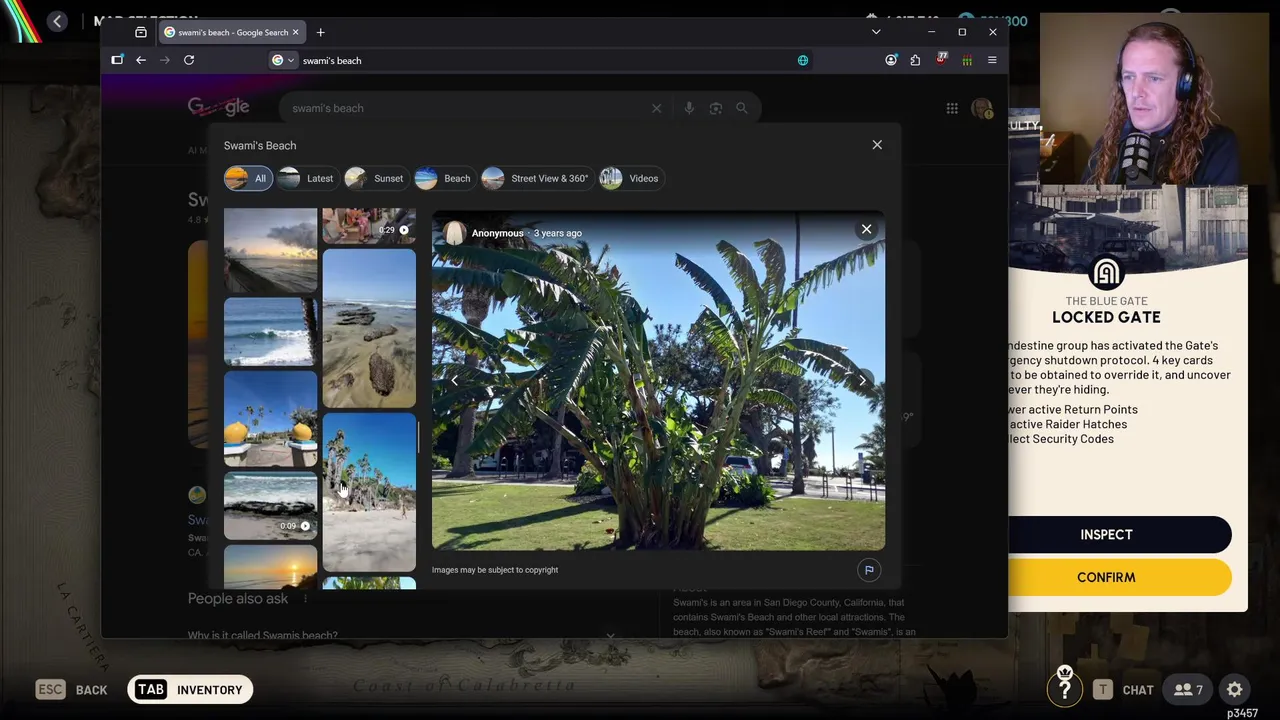The width and height of the screenshot is (1280, 720).
Task: Click the globe translate icon in address bar
Action: [802, 60]
